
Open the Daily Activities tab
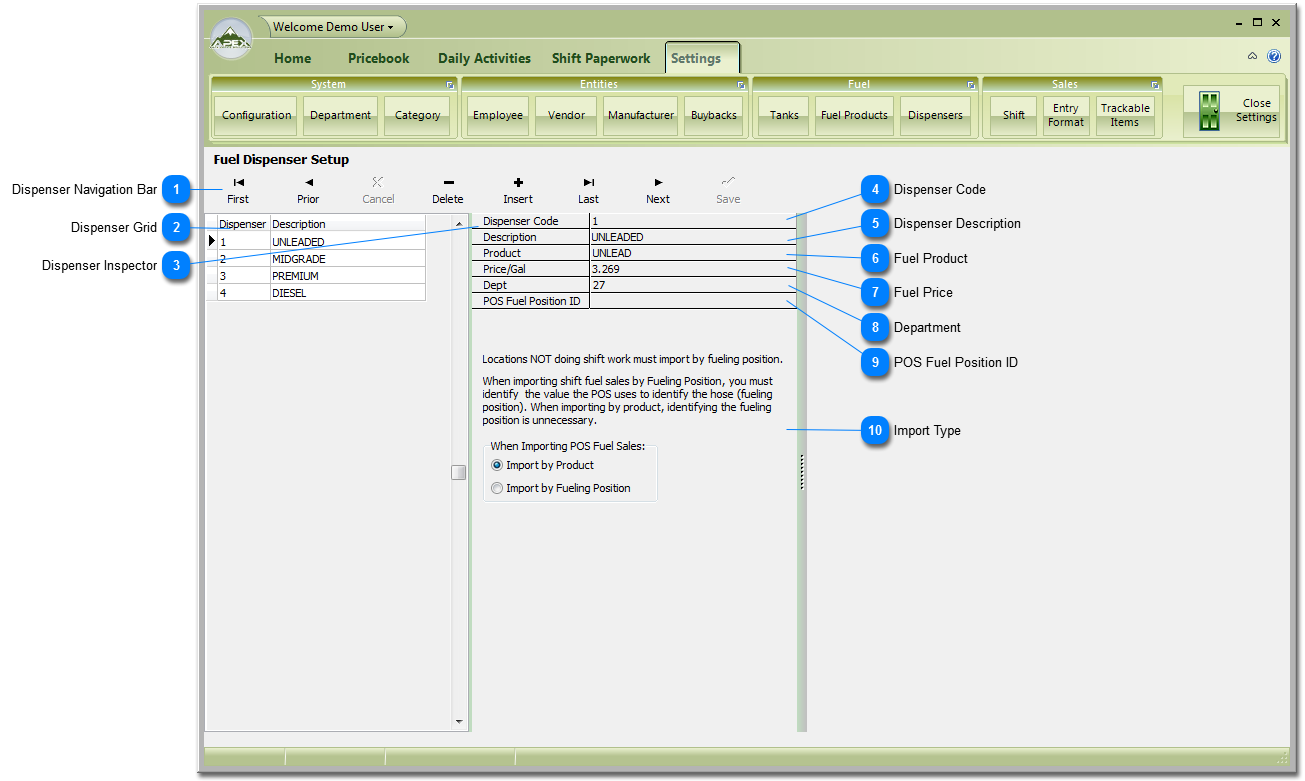(484, 59)
